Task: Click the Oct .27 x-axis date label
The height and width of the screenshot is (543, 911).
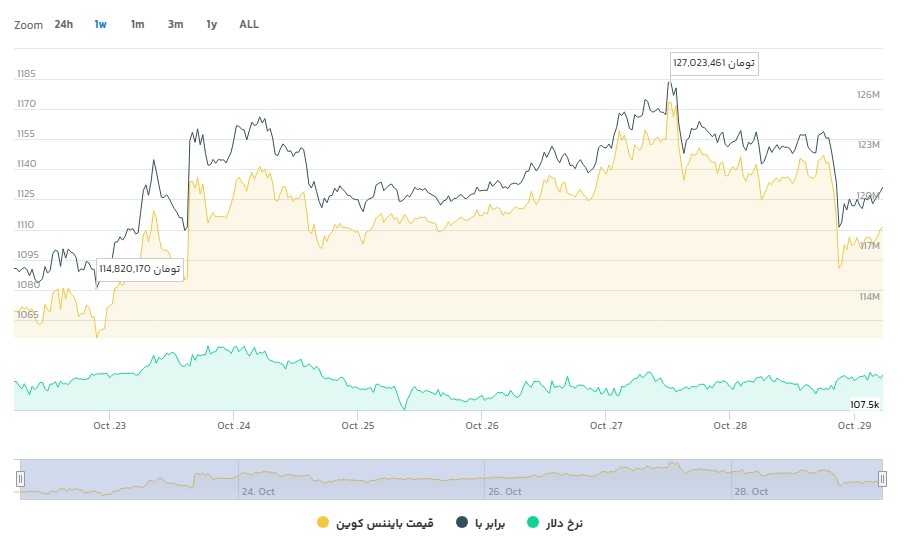Action: [606, 426]
